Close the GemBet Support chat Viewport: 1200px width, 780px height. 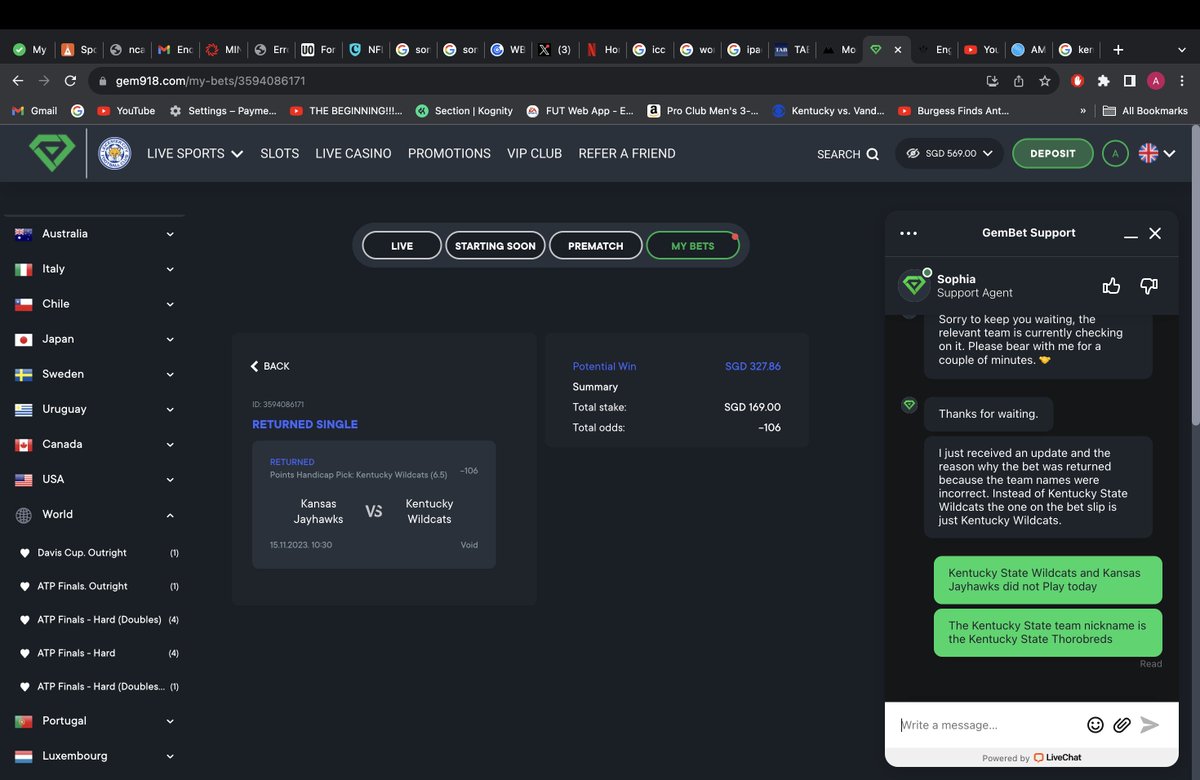click(x=1155, y=233)
